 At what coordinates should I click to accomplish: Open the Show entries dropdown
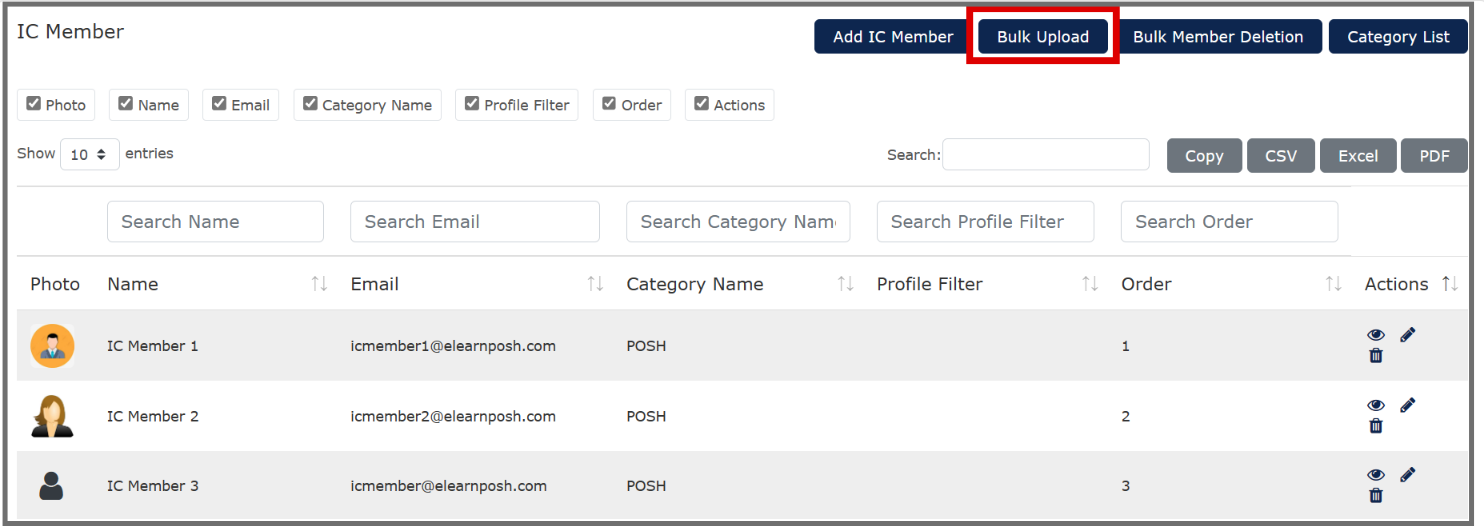click(x=90, y=155)
